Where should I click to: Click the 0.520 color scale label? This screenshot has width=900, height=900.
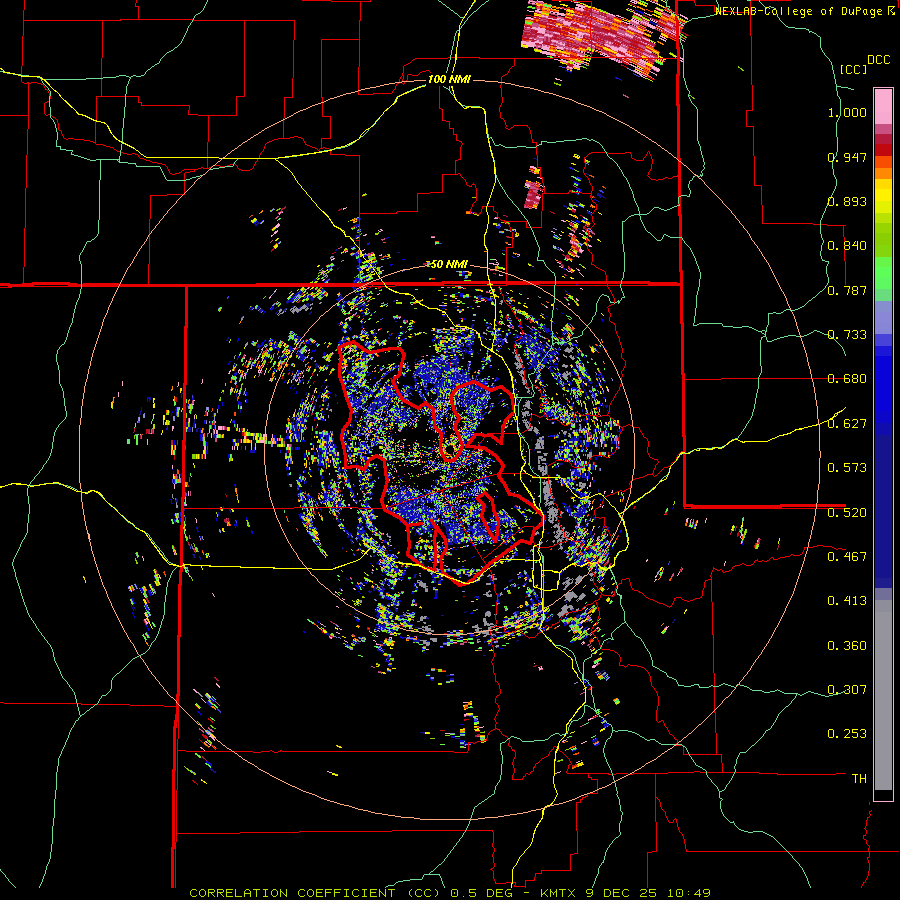847,513
